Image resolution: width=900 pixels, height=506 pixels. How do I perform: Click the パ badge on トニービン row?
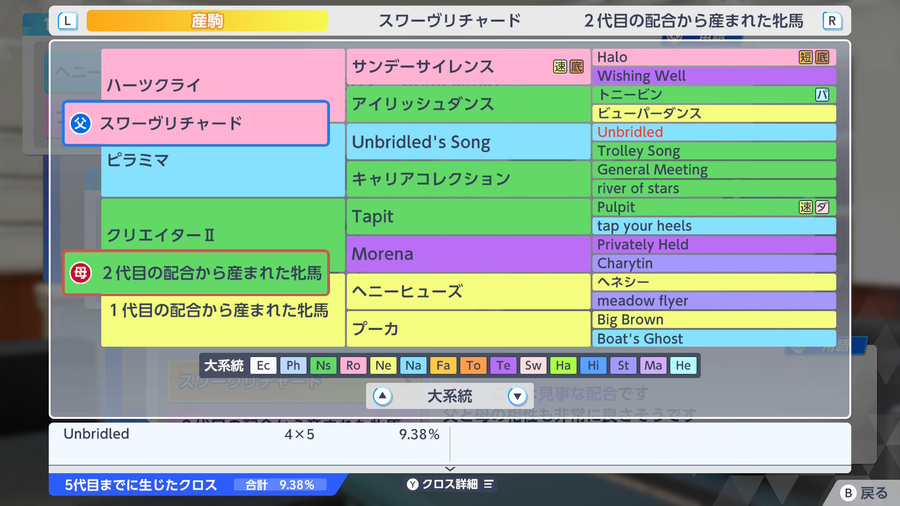(x=822, y=95)
